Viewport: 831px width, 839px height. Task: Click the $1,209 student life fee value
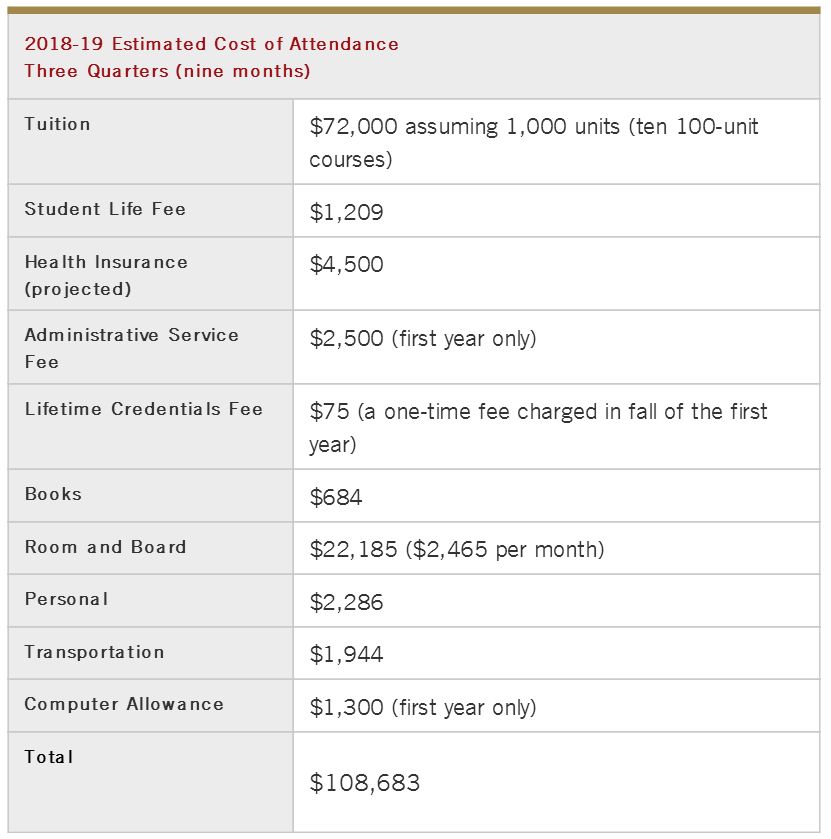point(346,212)
